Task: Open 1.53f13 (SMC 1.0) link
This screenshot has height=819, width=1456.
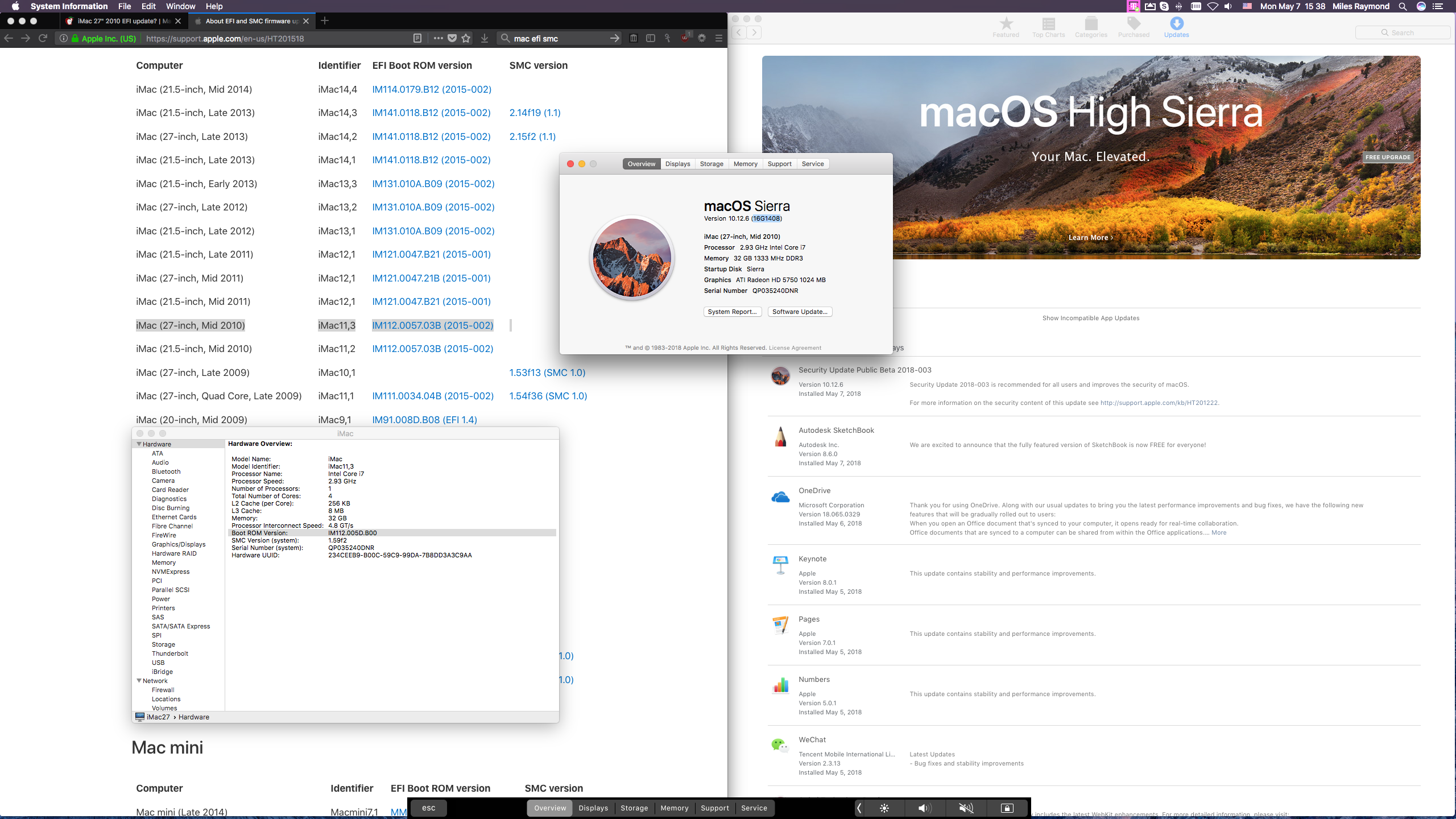Action: [x=547, y=373]
